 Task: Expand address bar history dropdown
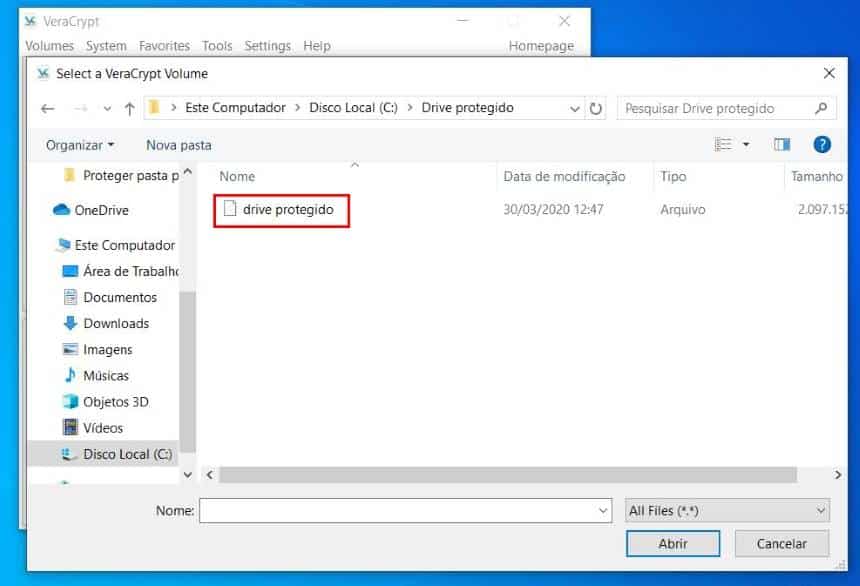click(x=574, y=109)
